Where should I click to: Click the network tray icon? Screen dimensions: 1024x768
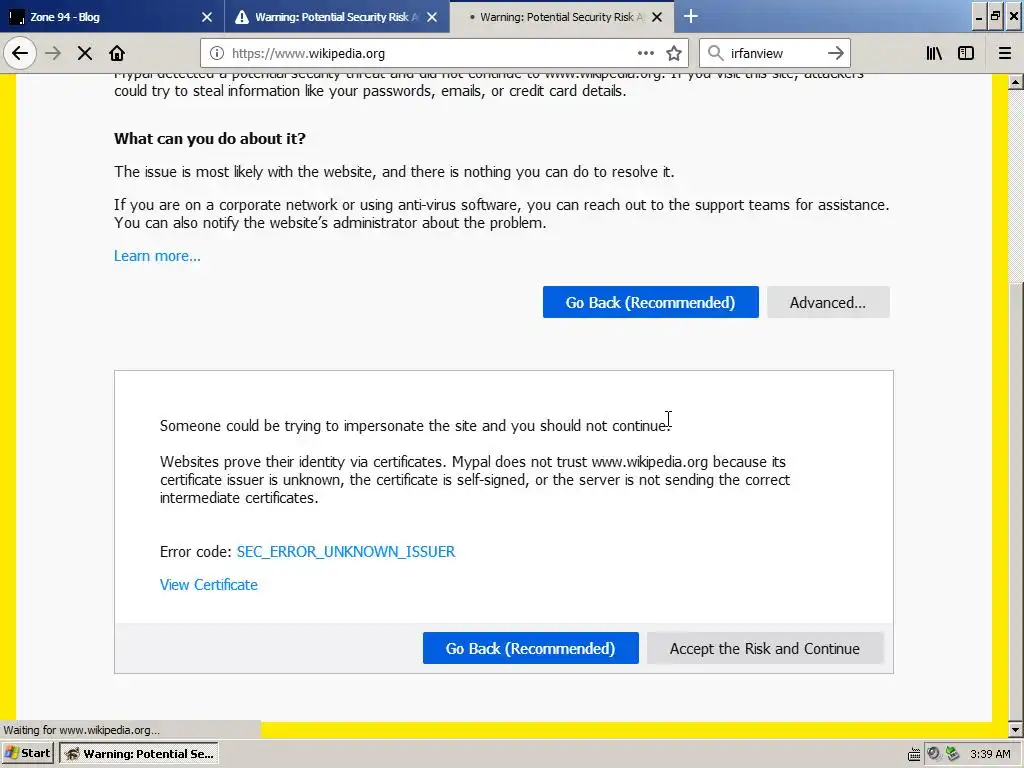click(x=953, y=754)
